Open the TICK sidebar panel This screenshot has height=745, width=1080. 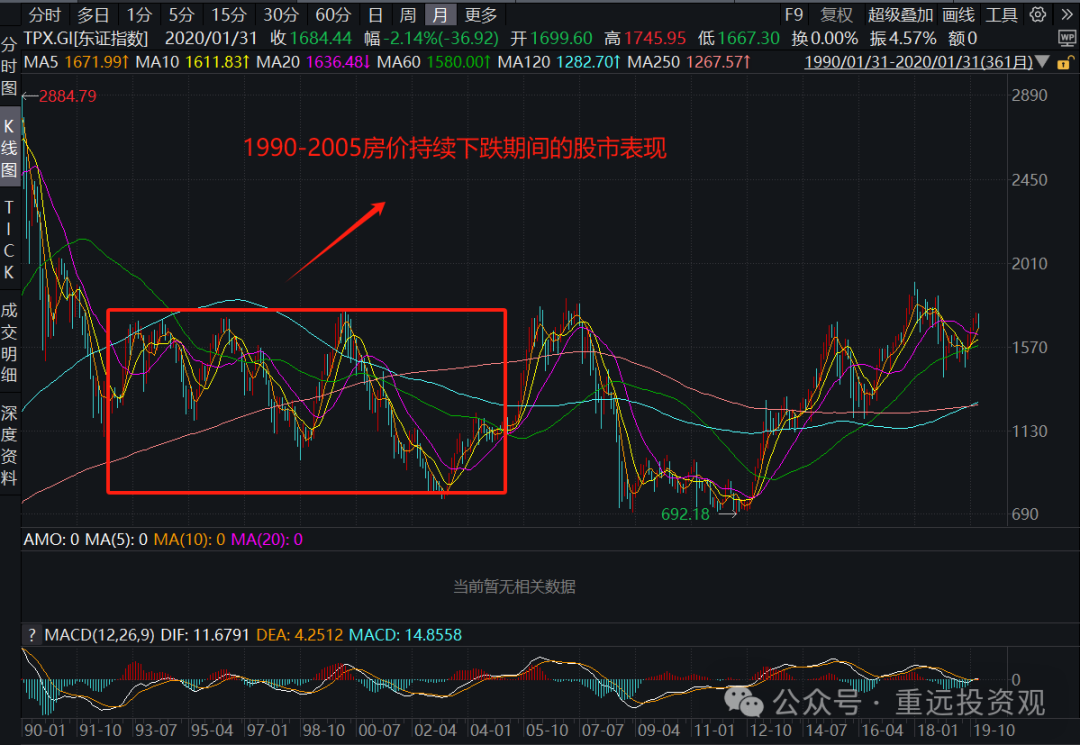(x=9, y=238)
